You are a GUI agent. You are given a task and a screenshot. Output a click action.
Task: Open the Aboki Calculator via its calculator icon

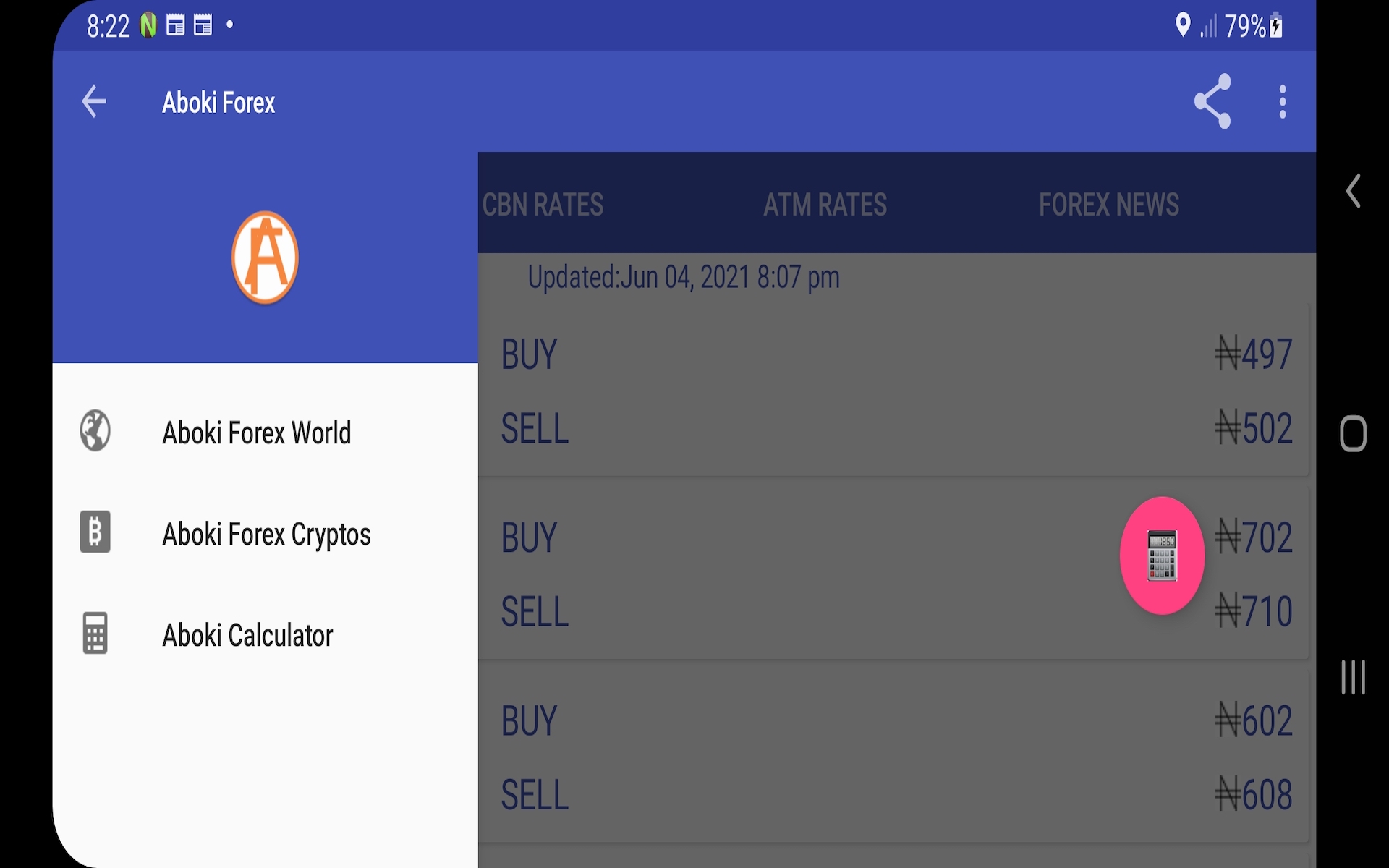coord(93,634)
